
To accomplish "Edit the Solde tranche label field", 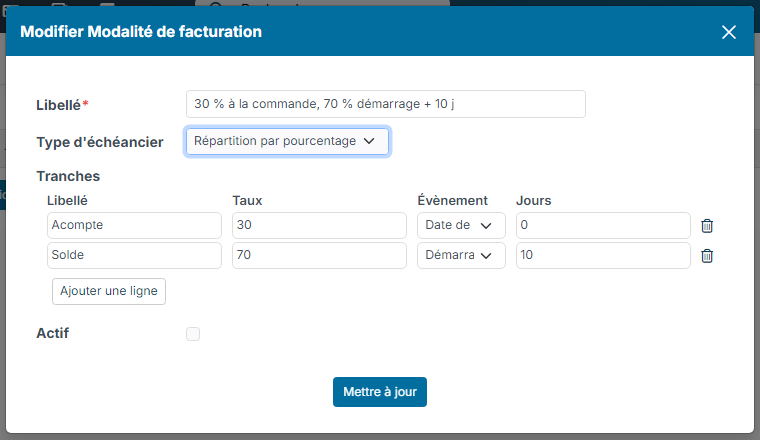I will (134, 255).
